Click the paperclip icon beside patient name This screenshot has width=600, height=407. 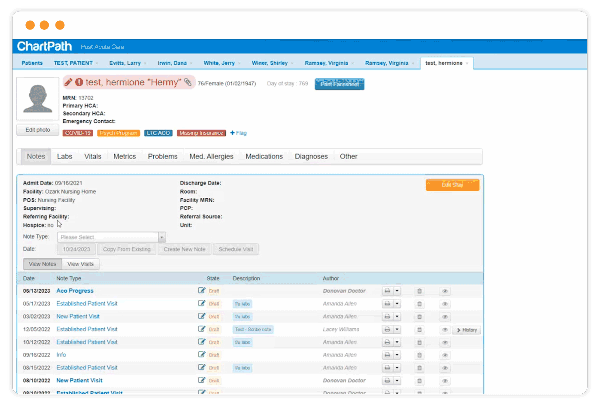pyautogui.click(x=187, y=83)
